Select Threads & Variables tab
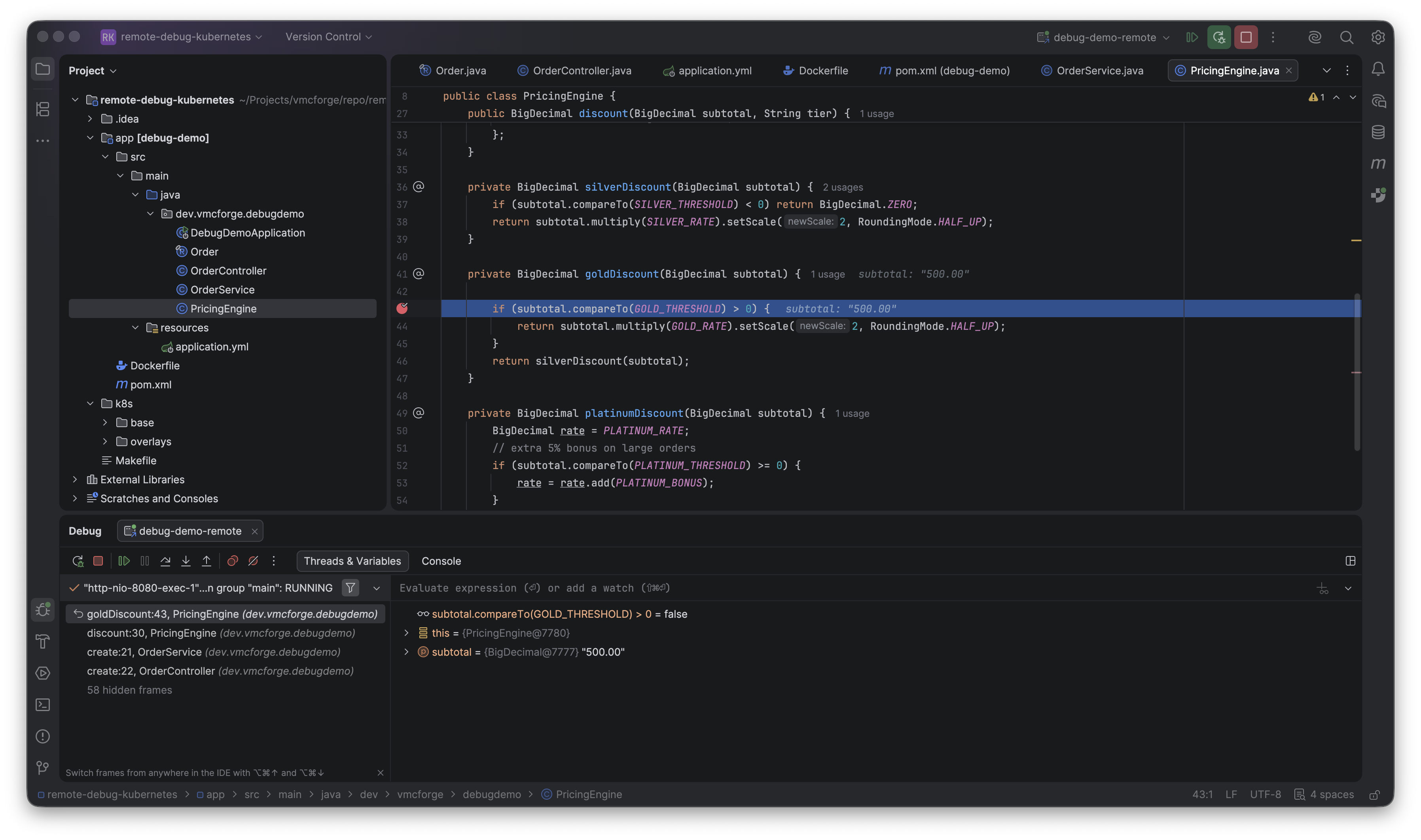Screen dimensions: 1421x840 click(352, 561)
